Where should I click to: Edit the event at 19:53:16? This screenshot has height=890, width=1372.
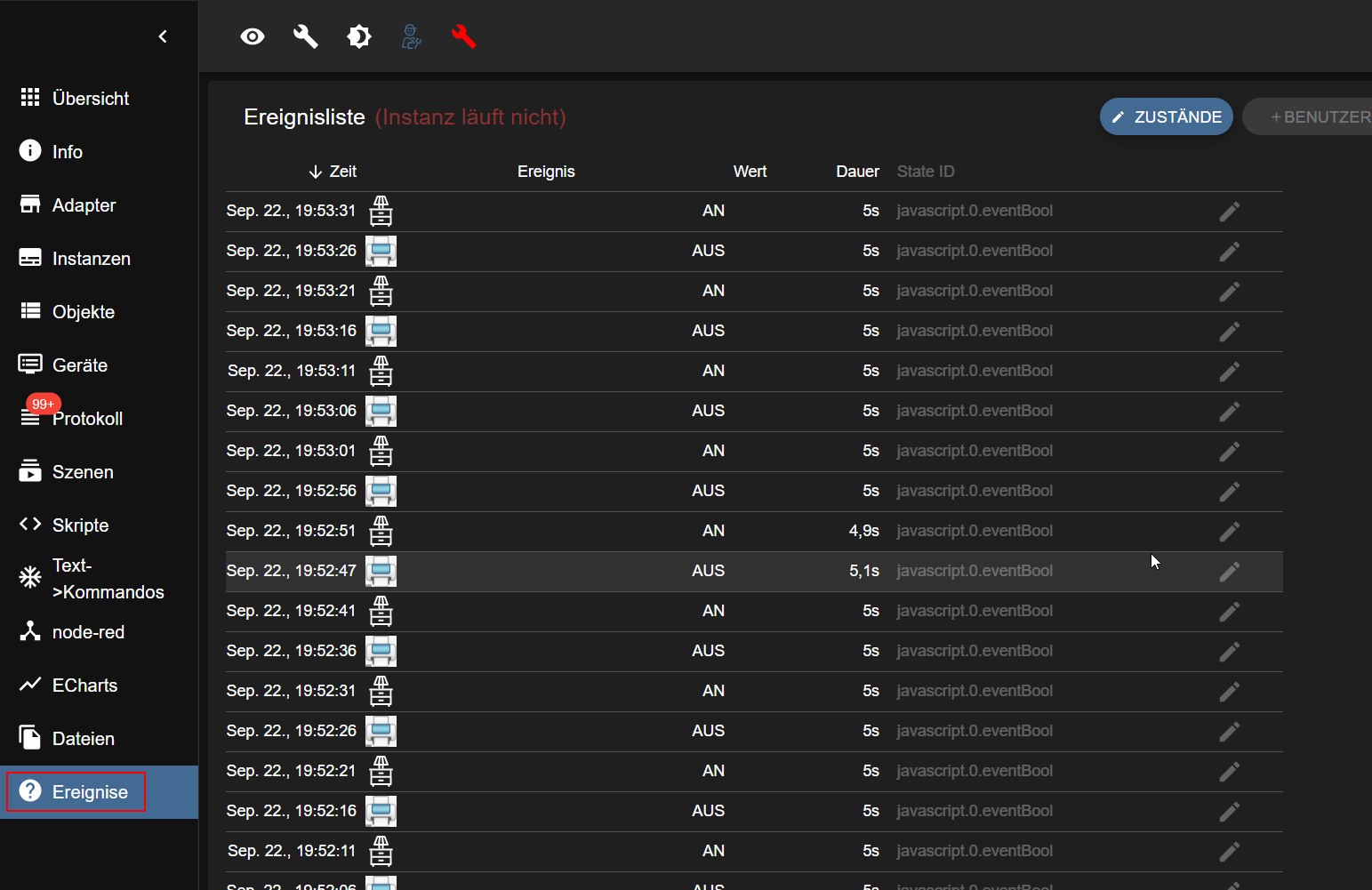coord(1230,332)
